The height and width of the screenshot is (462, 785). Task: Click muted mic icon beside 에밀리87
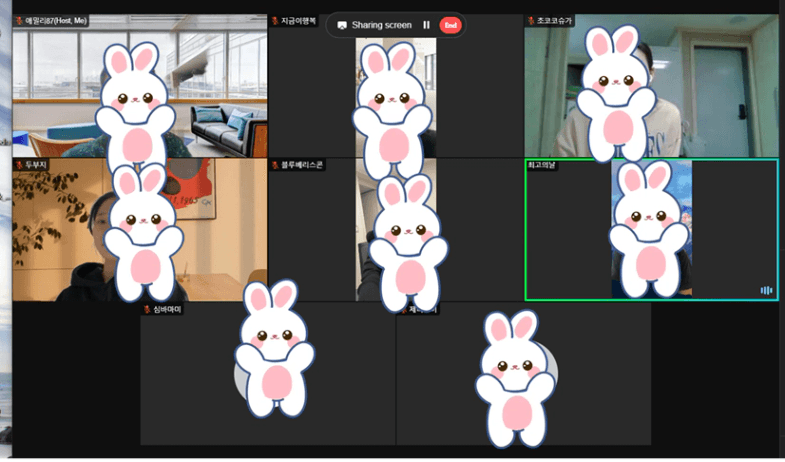pos(19,20)
